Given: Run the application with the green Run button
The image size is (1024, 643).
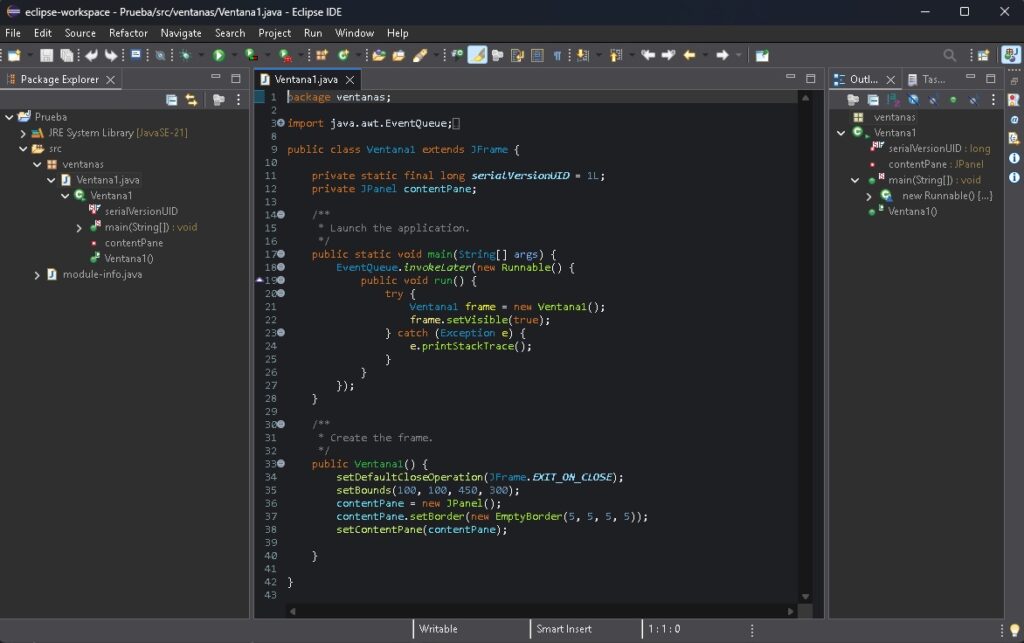Looking at the screenshot, I should pos(218,55).
